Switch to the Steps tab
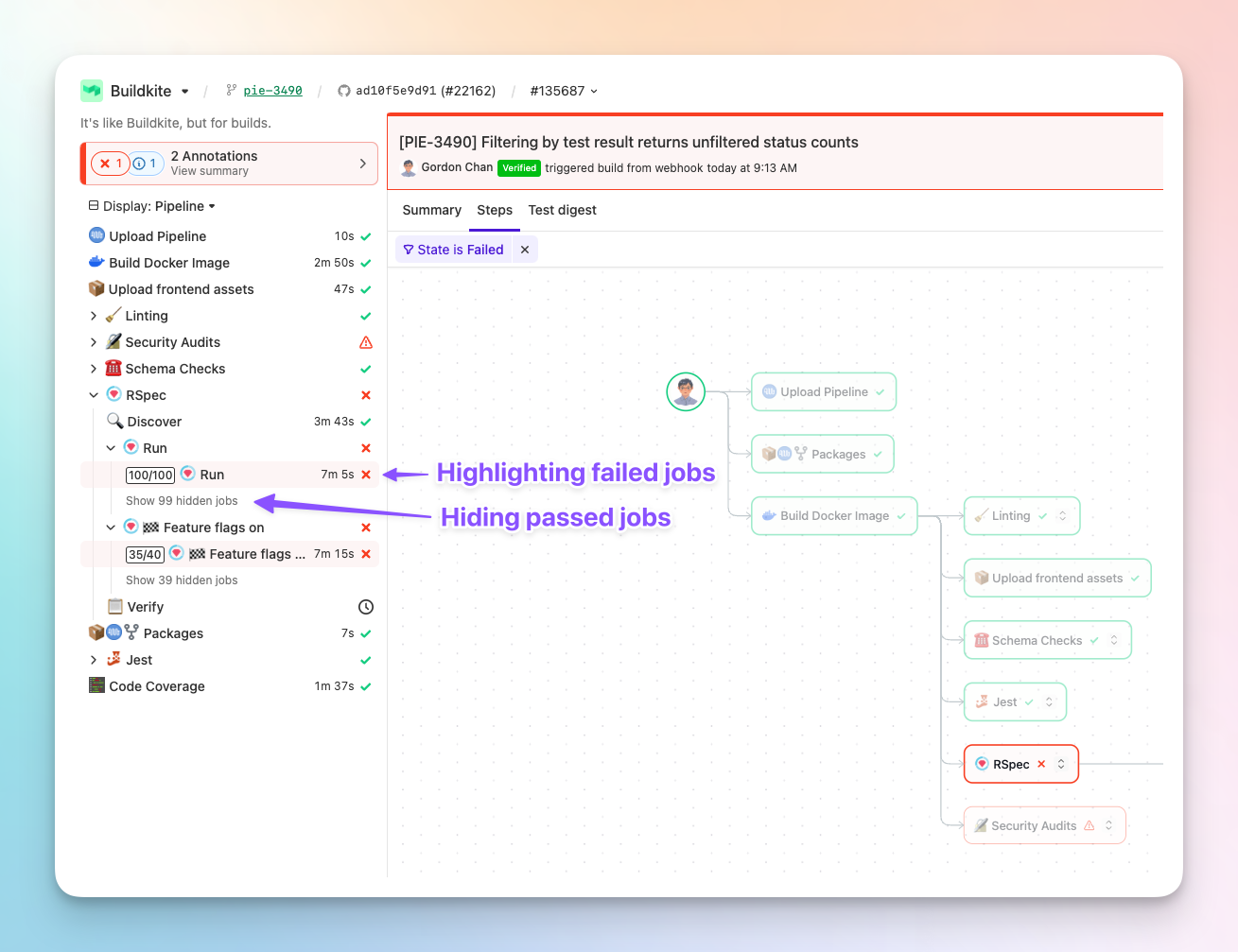 495,210
